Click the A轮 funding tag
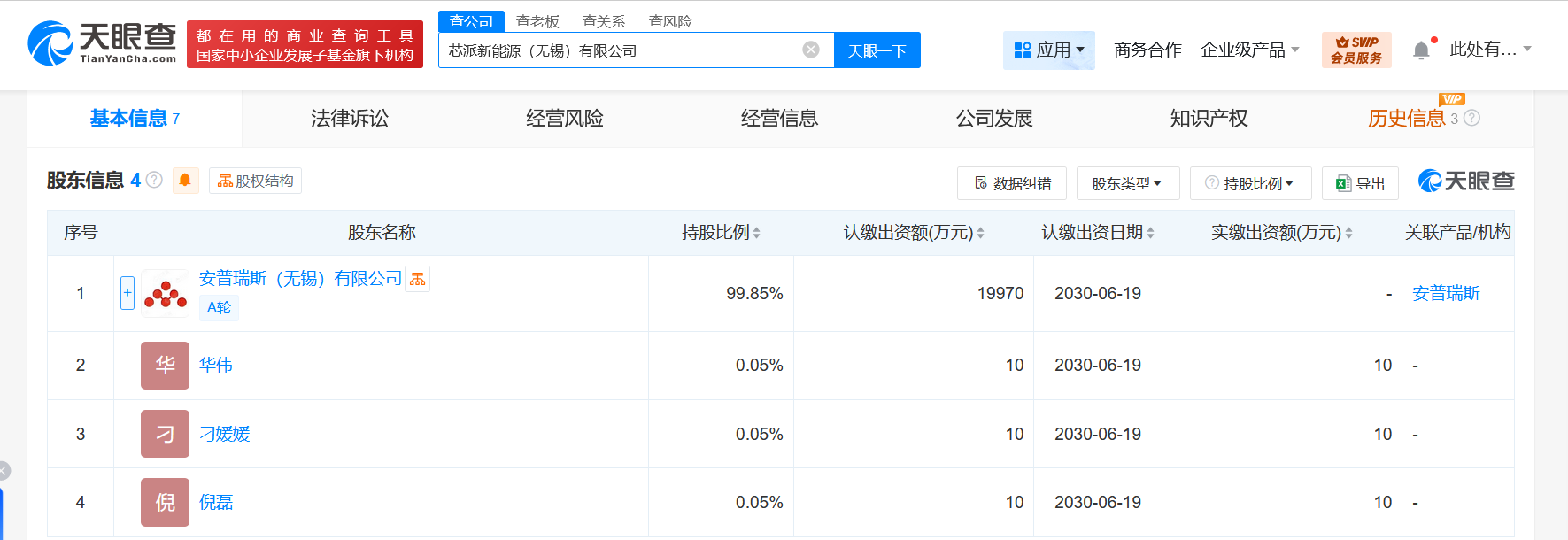 219,307
